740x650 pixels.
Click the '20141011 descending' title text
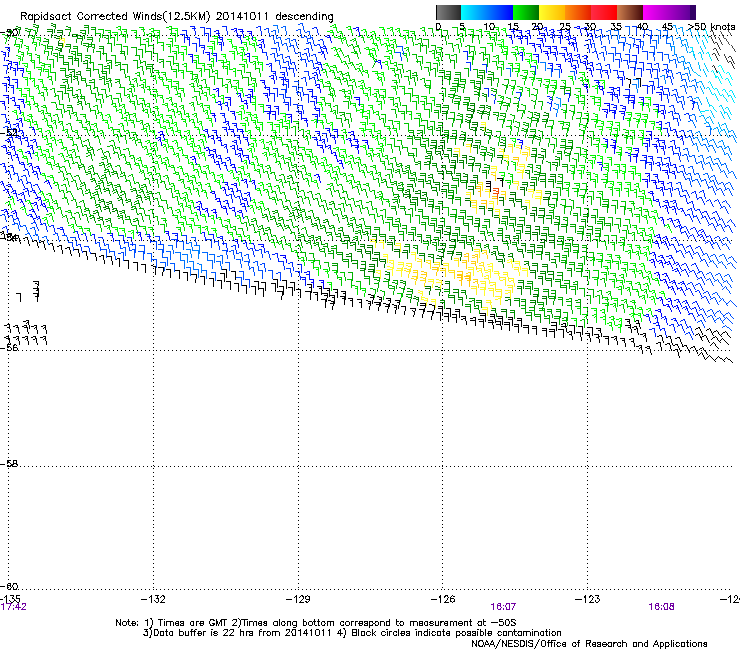[x=275, y=17]
